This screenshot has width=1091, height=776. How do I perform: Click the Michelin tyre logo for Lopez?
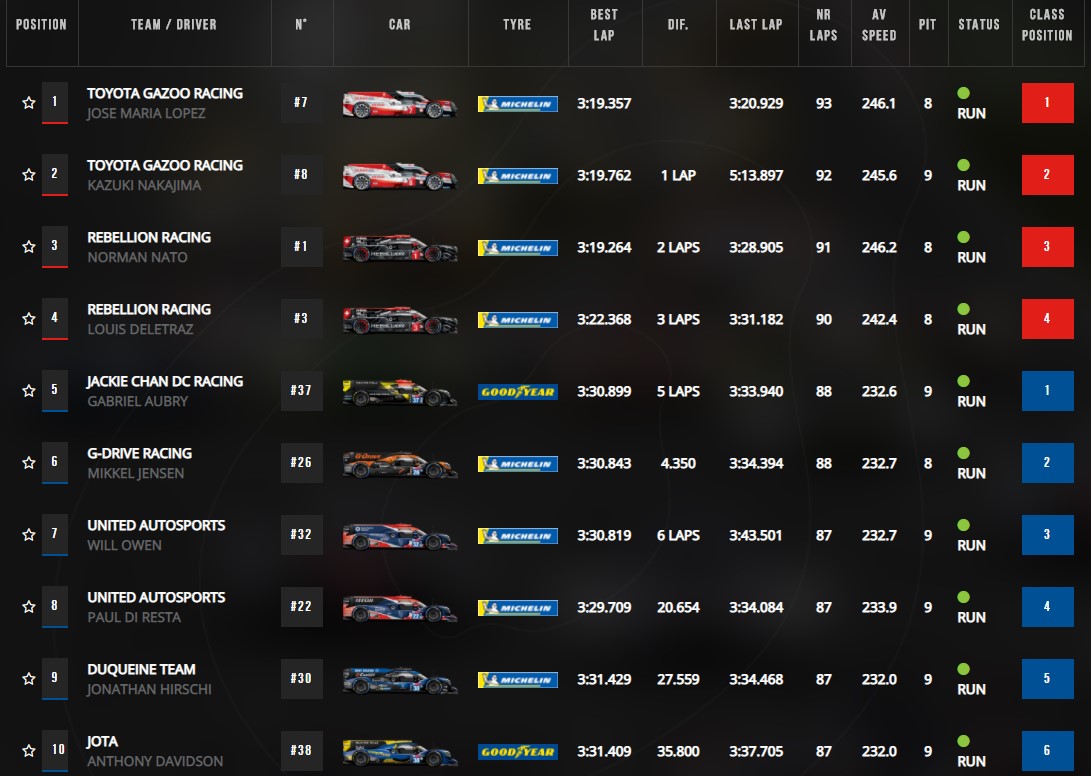pyautogui.click(x=518, y=104)
